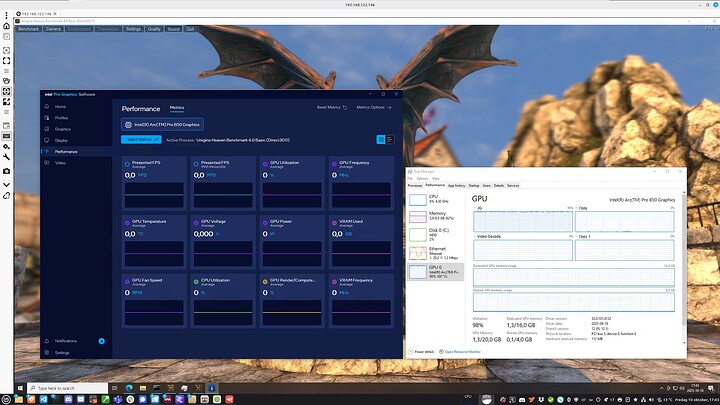Screen dimensions: 720x405
Task: Click the Reset Metrics icon
Action: [x=347, y=107]
